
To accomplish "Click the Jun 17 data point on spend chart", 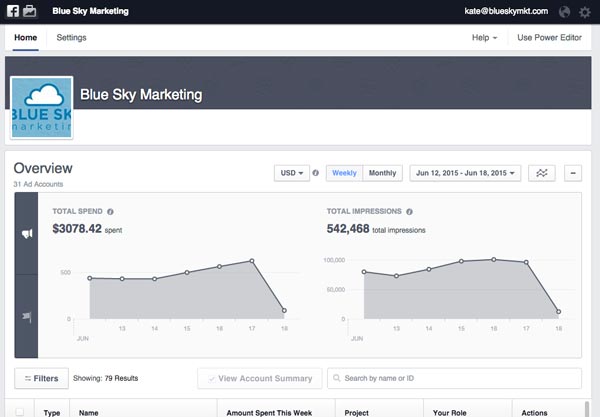I will coord(252,261).
